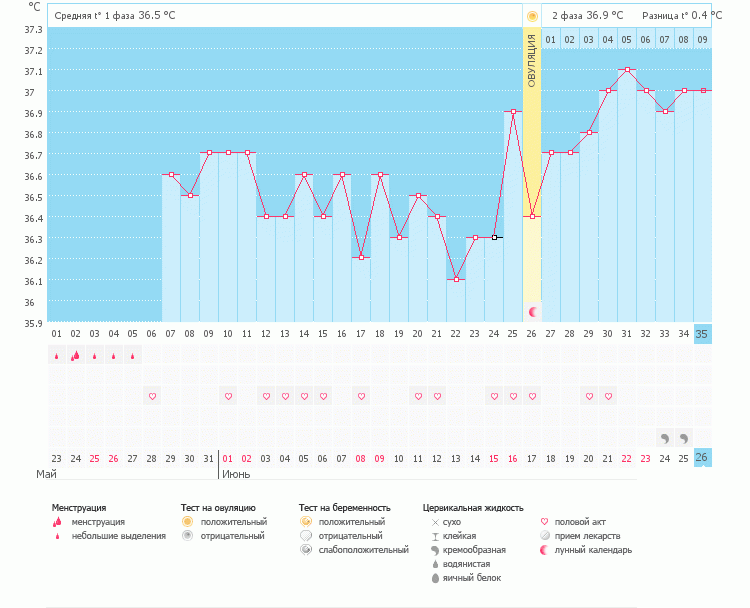Click the menstruation drop icon on cycle day 02
Image resolution: width=750 pixels, height=608 pixels.
pyautogui.click(x=75, y=355)
